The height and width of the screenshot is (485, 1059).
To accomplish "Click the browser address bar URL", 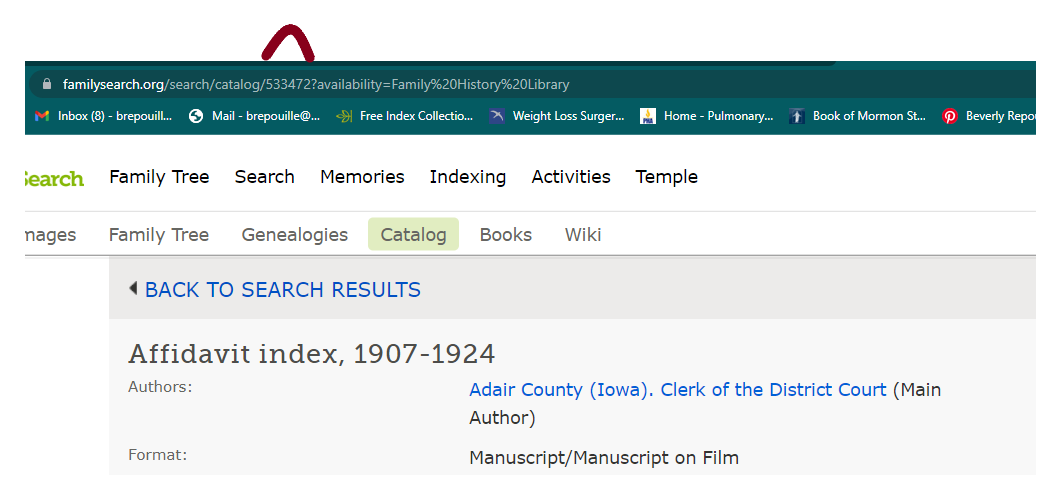I will point(316,85).
